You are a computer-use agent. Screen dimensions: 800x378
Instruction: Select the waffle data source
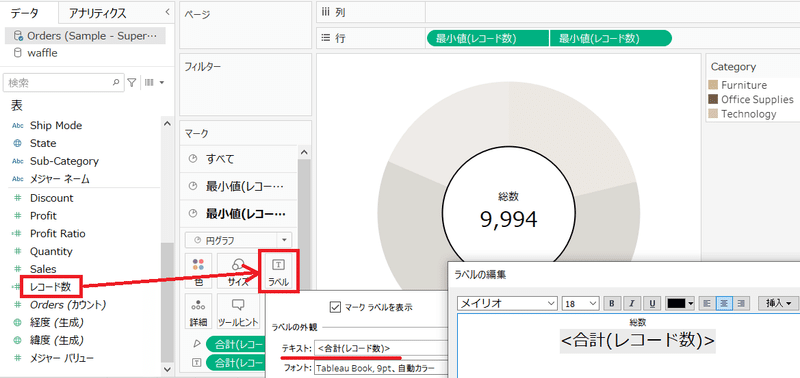[42, 53]
